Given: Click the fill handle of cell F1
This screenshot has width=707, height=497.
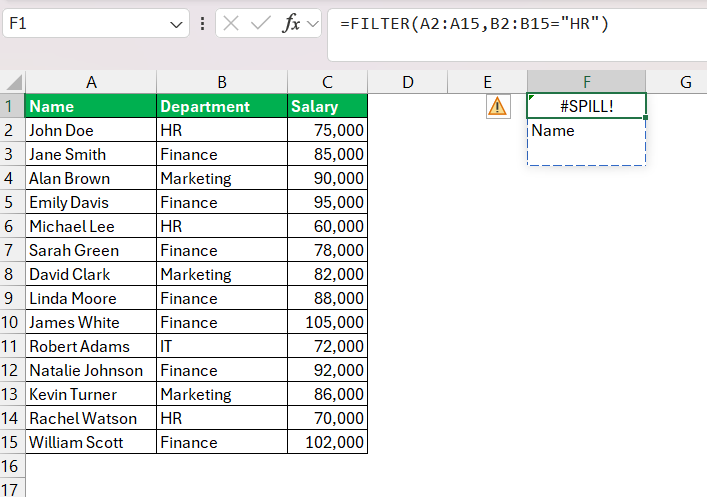Looking at the screenshot, I should (646, 118).
